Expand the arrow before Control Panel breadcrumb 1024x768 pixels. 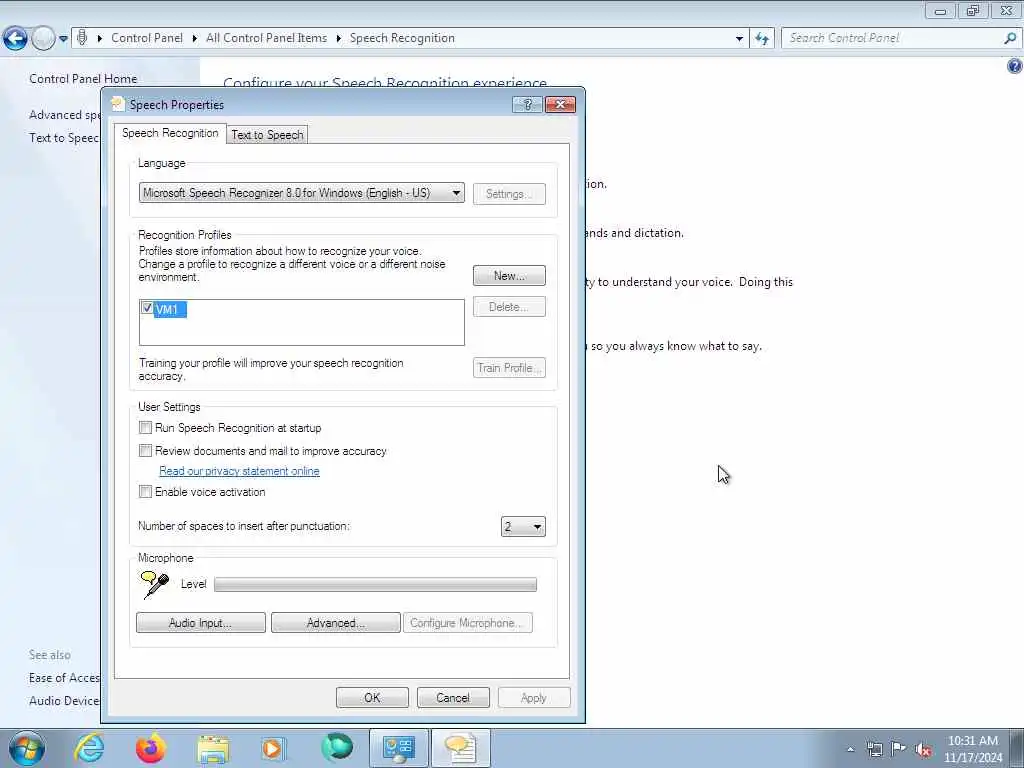(x=99, y=39)
